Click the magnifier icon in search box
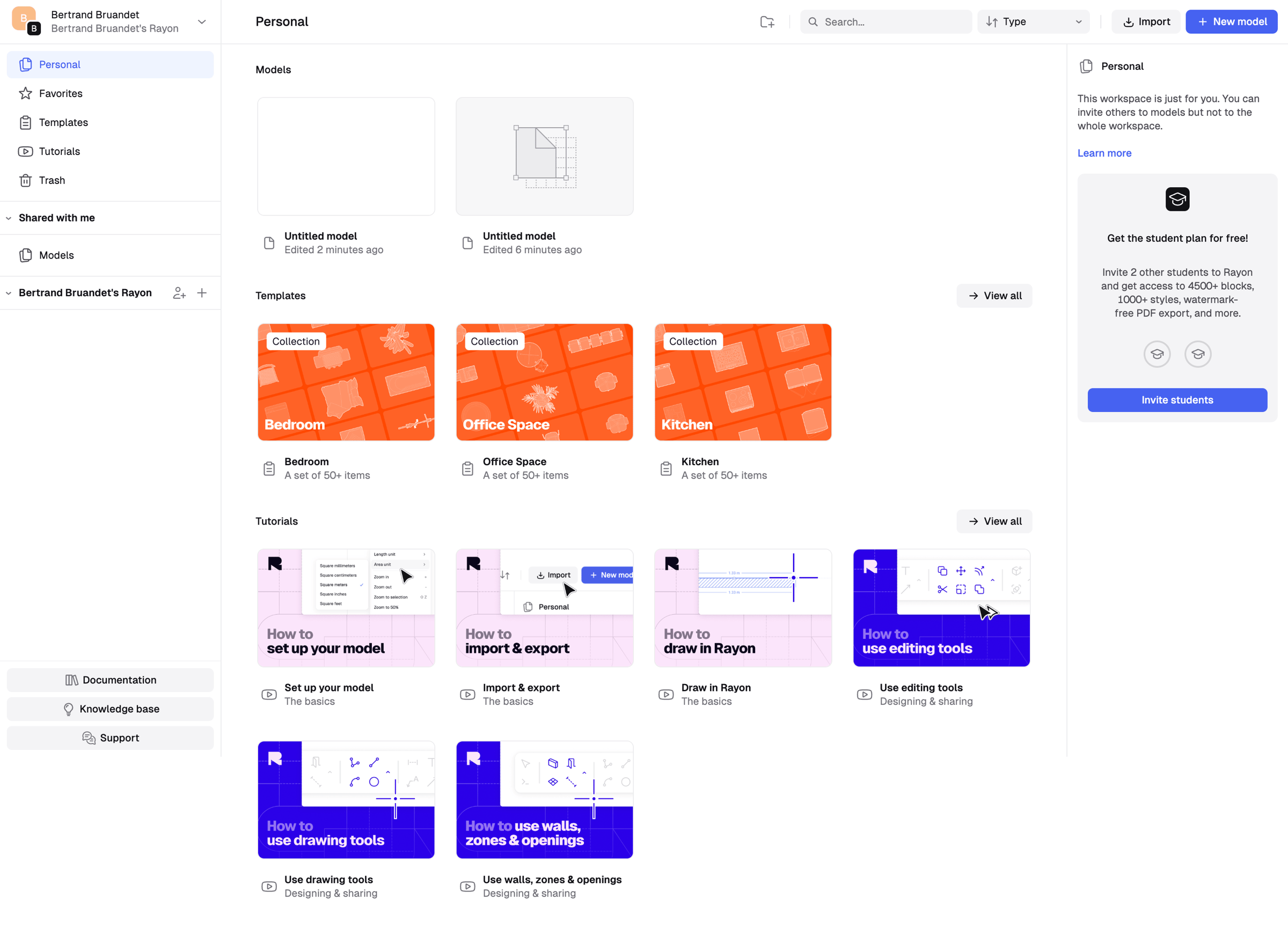 [813, 21]
